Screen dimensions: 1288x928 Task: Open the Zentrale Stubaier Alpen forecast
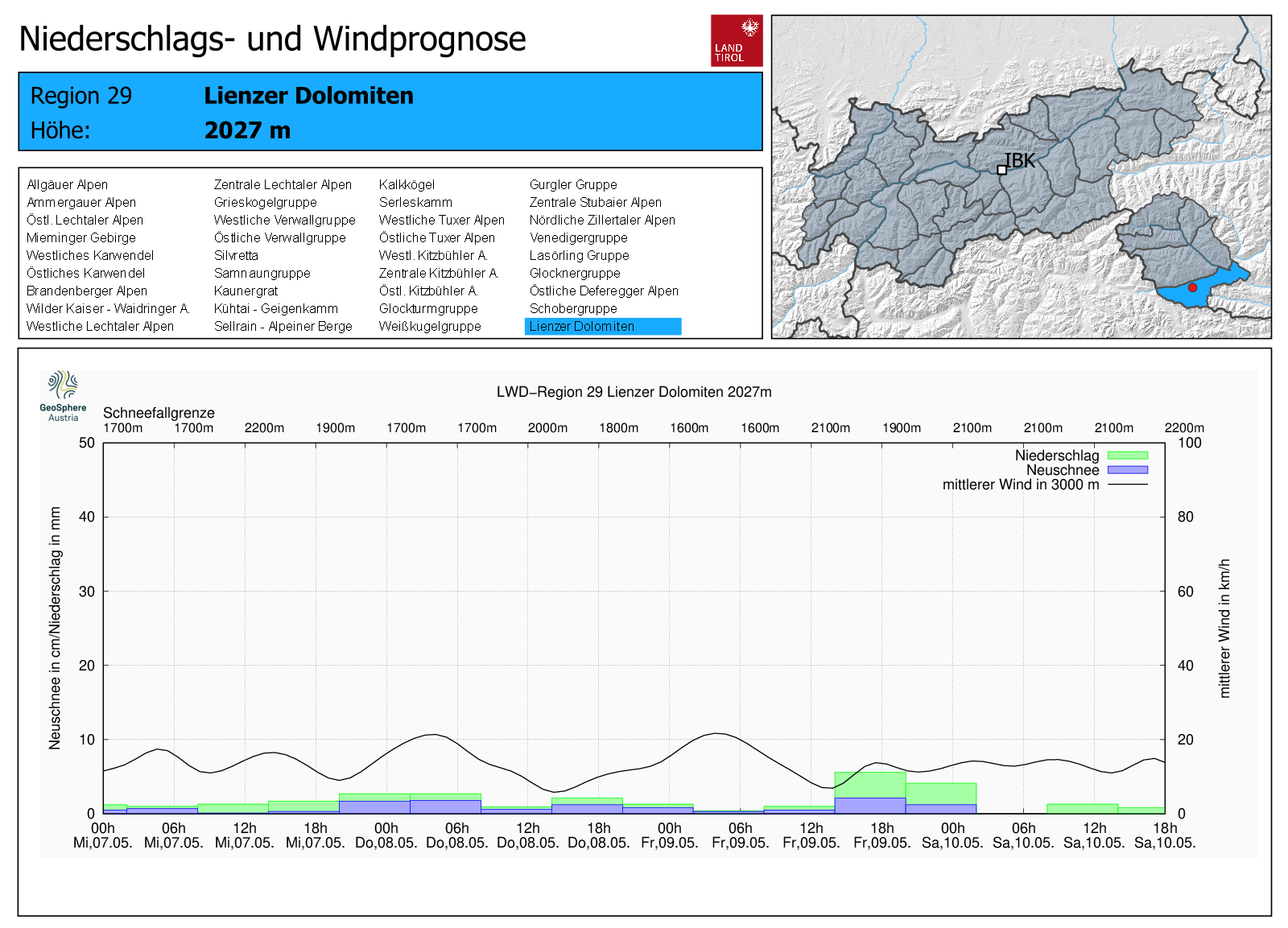pos(595,202)
